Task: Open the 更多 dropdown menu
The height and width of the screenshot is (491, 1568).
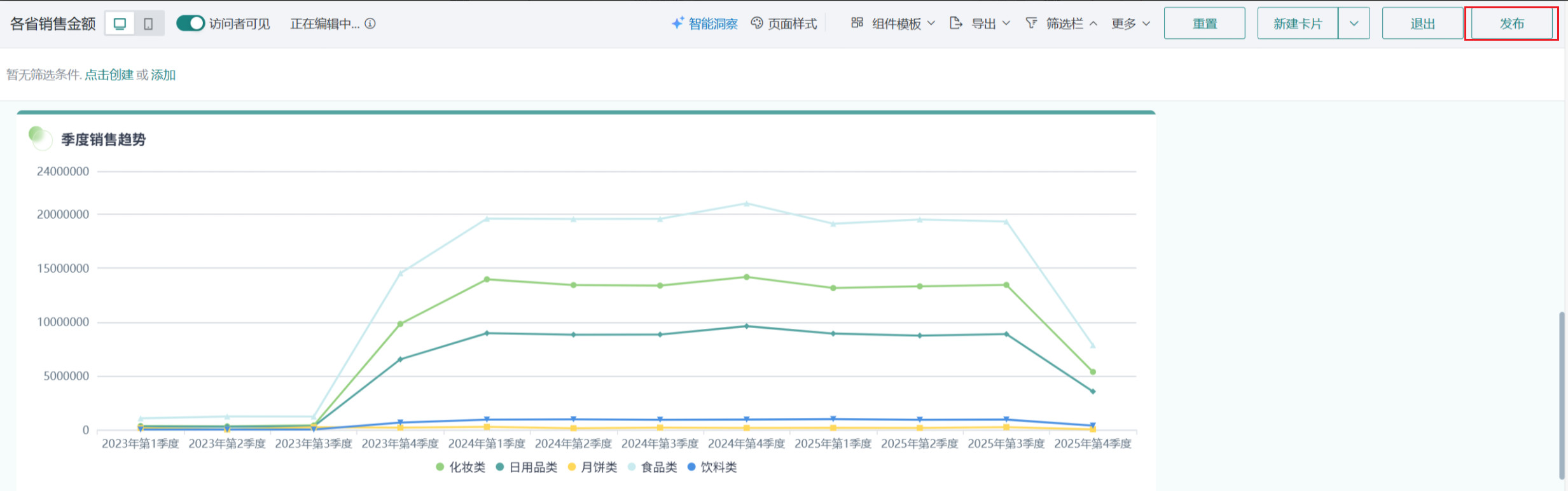Action: click(1130, 24)
